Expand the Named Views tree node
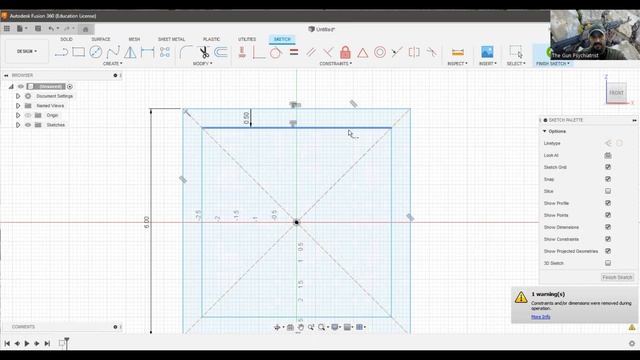This screenshot has height=360, width=640. [18, 106]
